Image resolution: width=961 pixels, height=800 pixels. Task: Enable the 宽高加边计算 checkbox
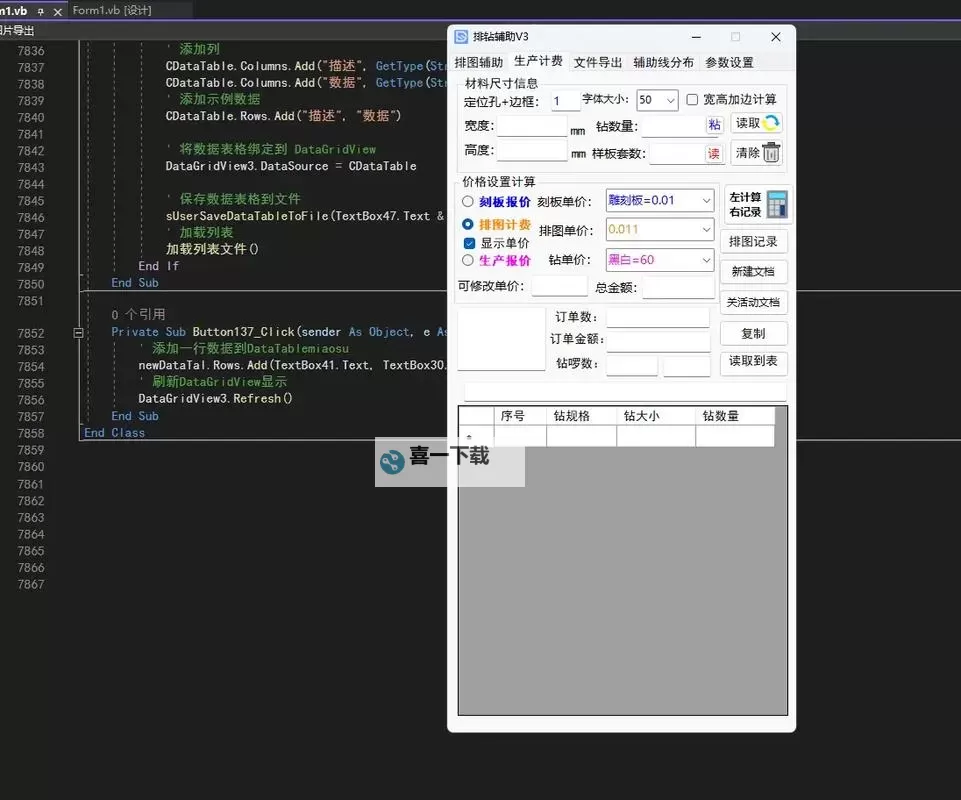690,101
